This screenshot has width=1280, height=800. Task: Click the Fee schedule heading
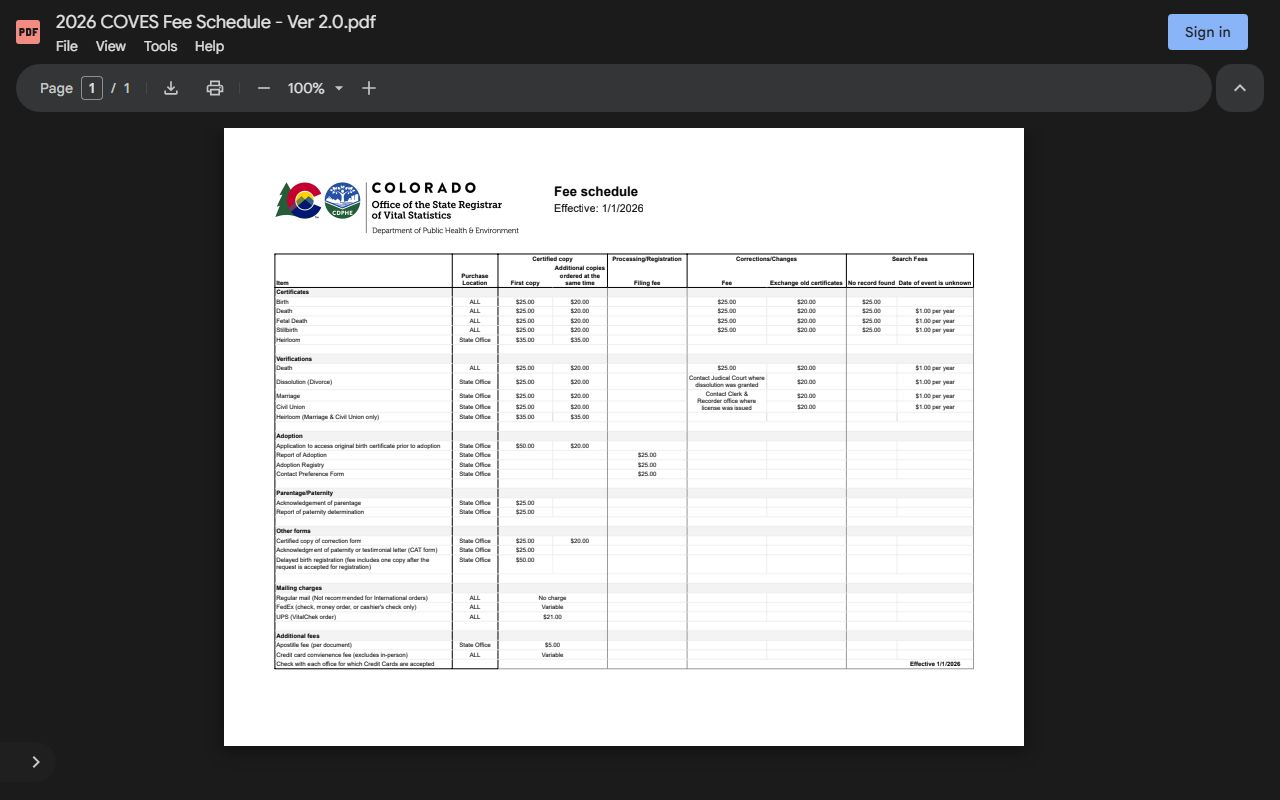(596, 191)
